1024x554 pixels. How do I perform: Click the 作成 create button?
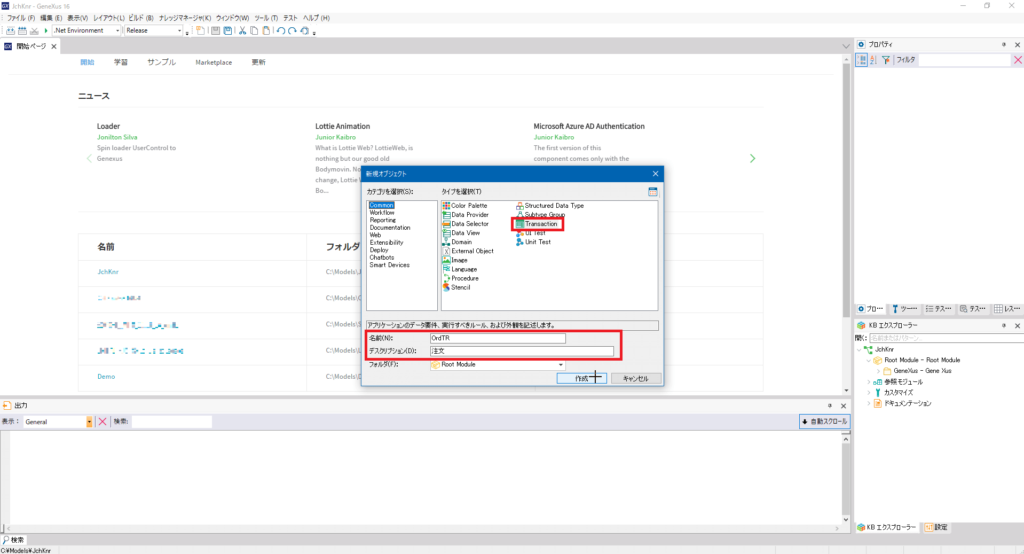tap(581, 378)
